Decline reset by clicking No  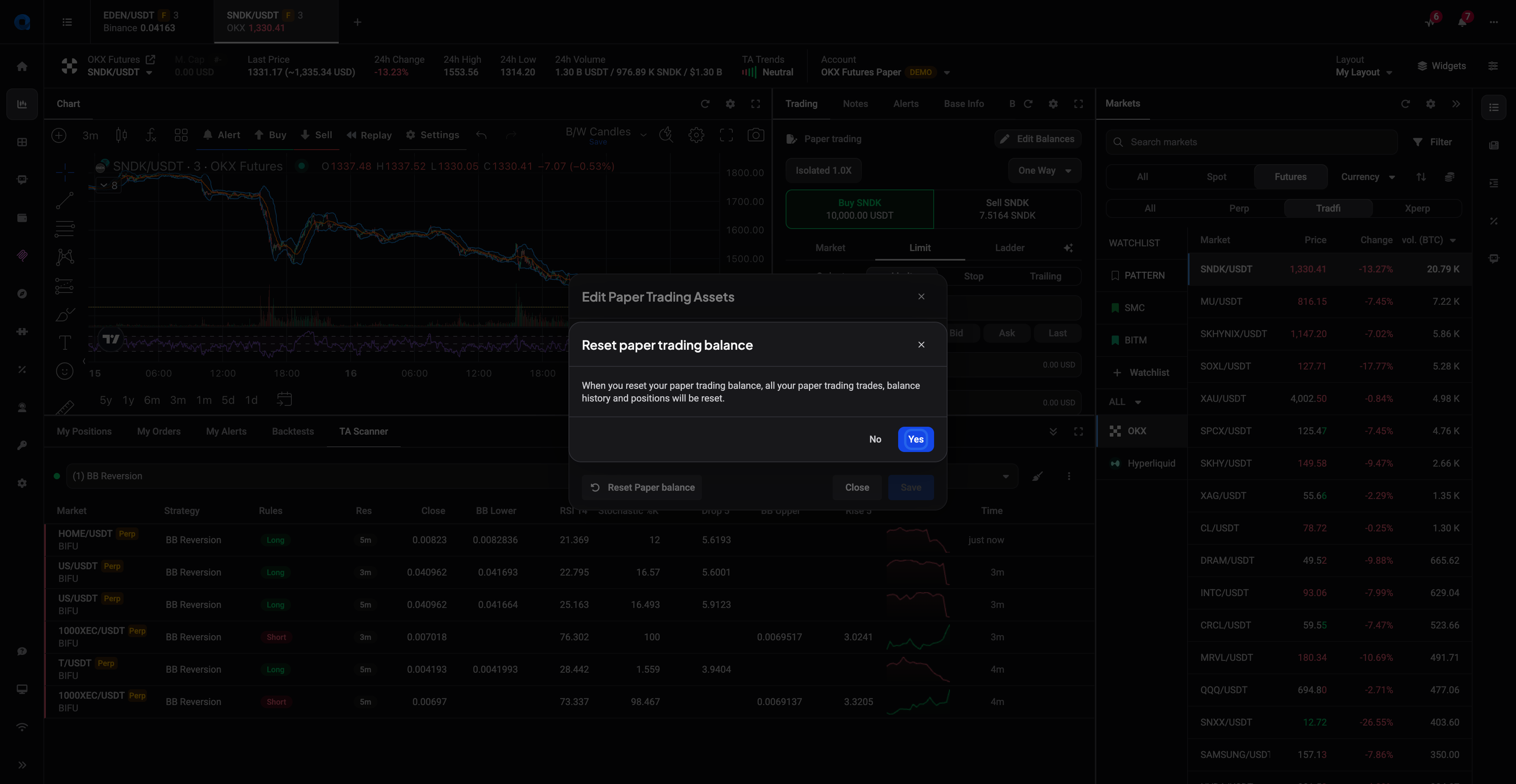click(875, 439)
